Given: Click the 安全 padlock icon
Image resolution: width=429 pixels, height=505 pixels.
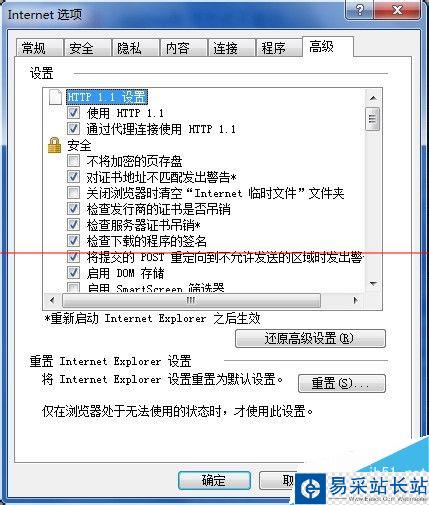Looking at the screenshot, I should 55,146.
